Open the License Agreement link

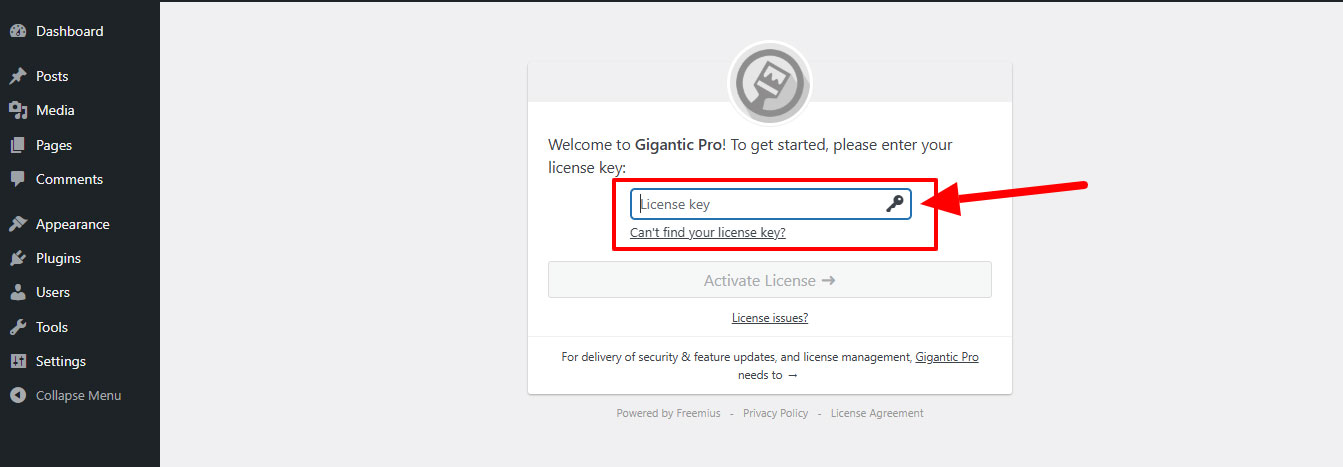coord(877,413)
